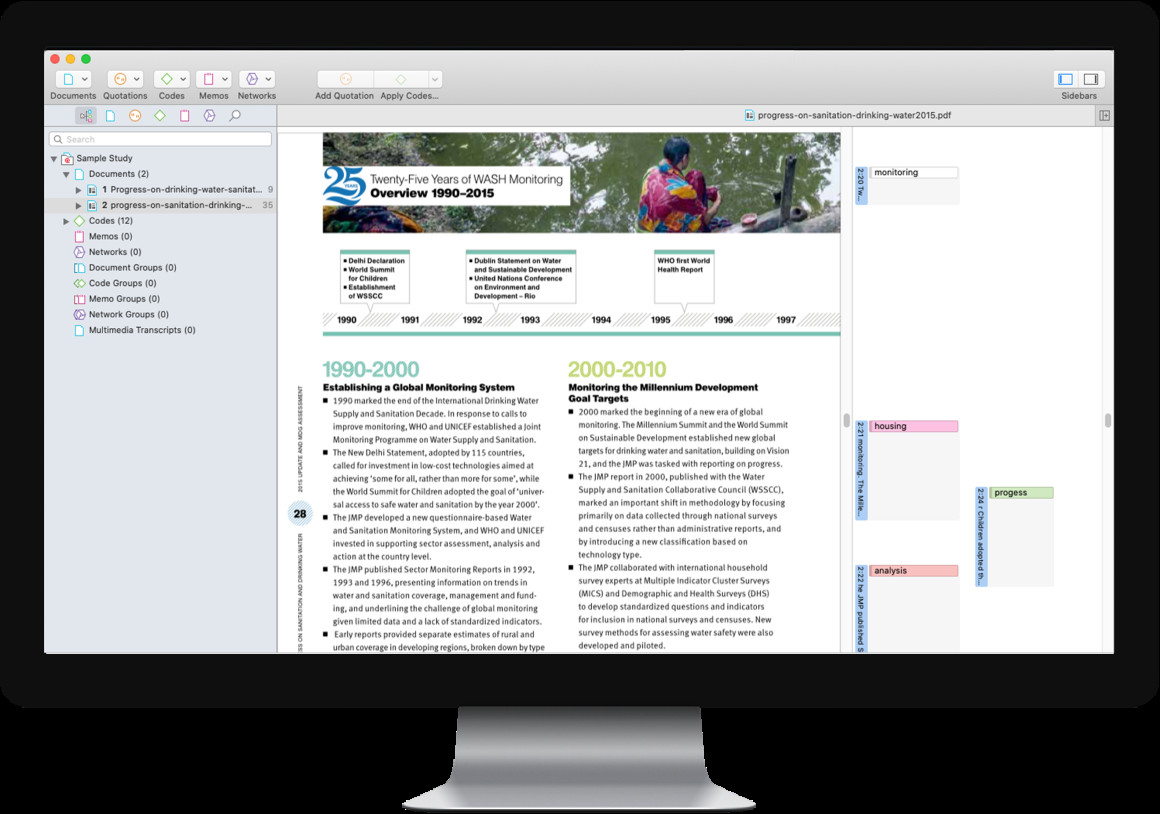Toggle the right sidebar button

(1090, 79)
